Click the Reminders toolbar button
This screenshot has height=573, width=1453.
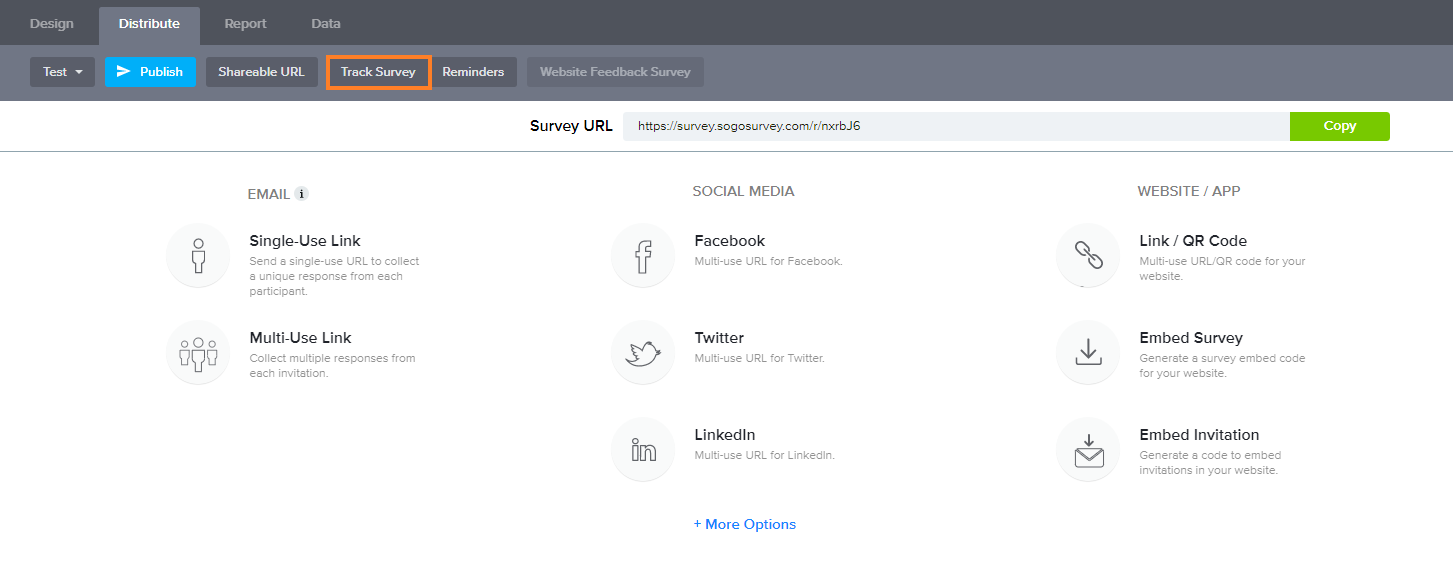473,72
